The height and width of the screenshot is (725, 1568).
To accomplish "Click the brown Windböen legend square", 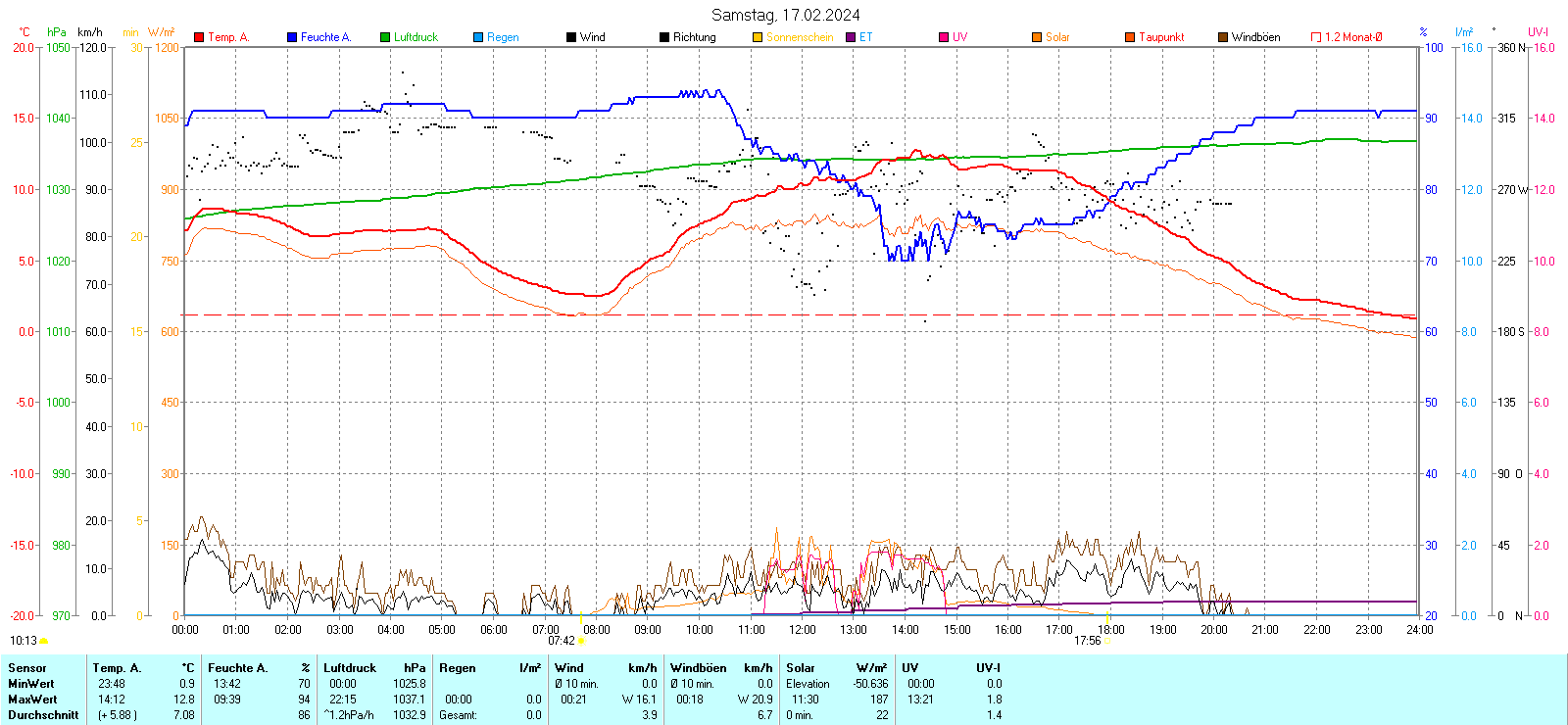I will click(1223, 37).
